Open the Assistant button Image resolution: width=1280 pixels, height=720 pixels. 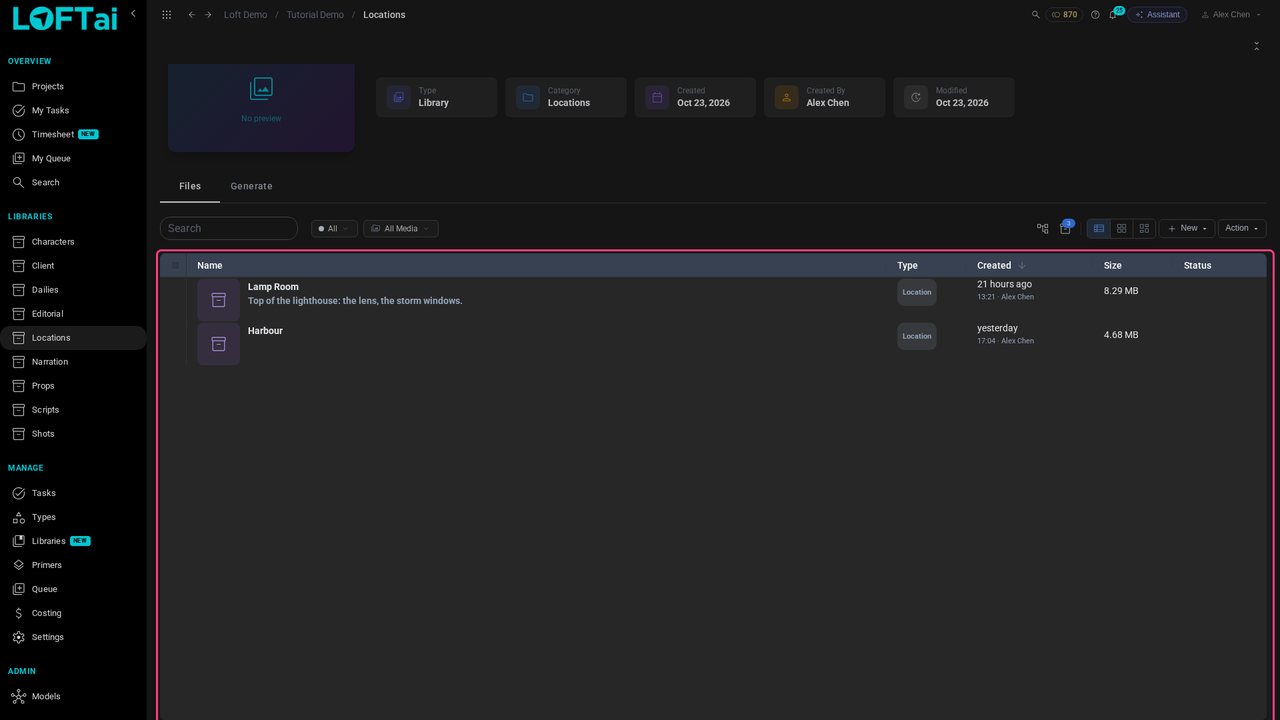pyautogui.click(x=1158, y=15)
